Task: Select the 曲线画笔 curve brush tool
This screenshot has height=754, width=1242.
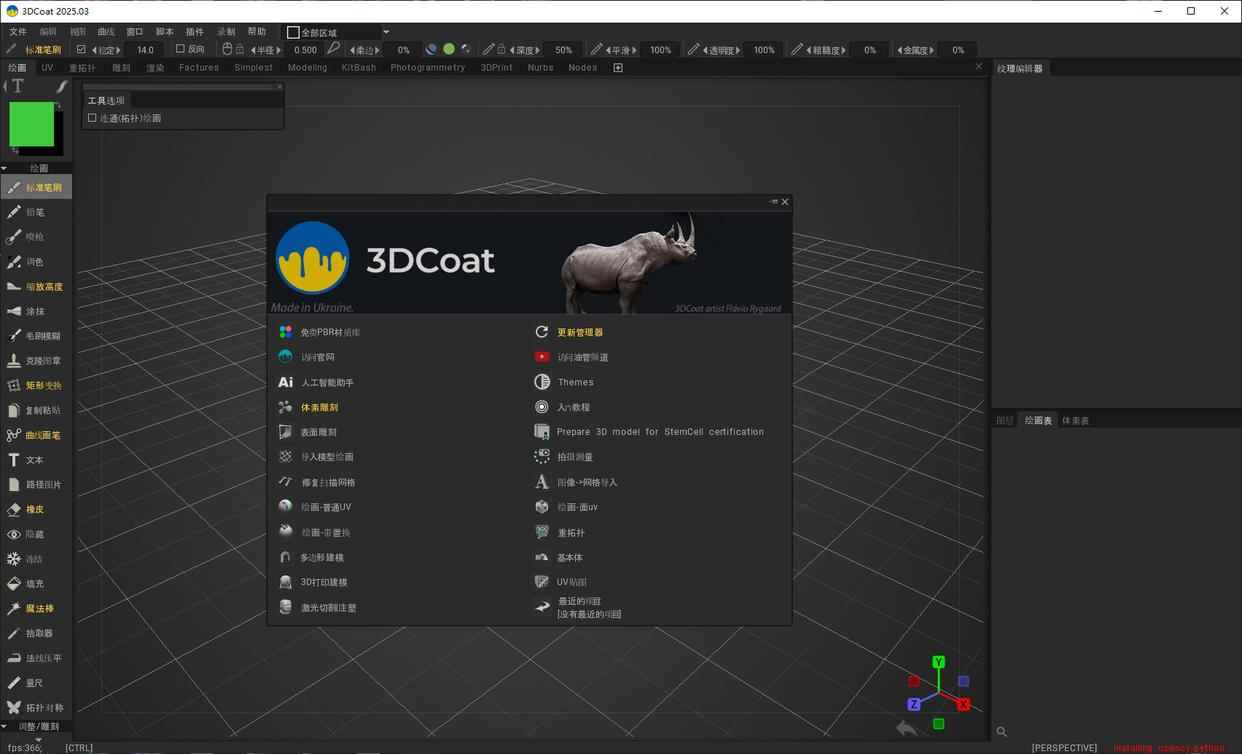Action: click(36, 435)
